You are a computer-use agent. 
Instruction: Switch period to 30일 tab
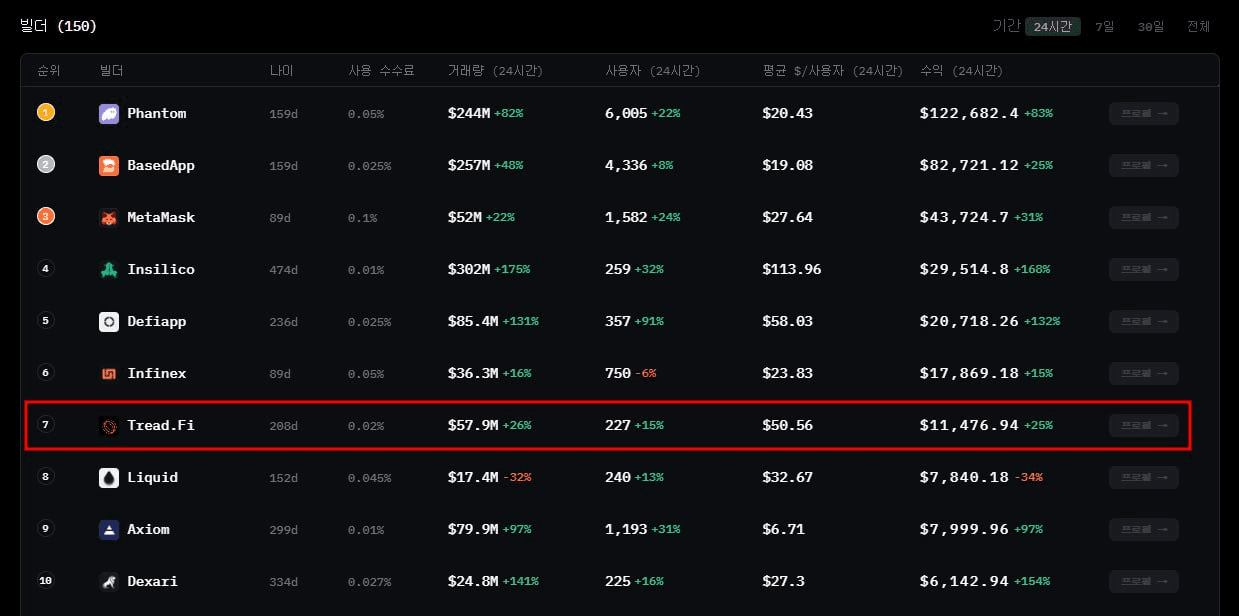click(1150, 27)
